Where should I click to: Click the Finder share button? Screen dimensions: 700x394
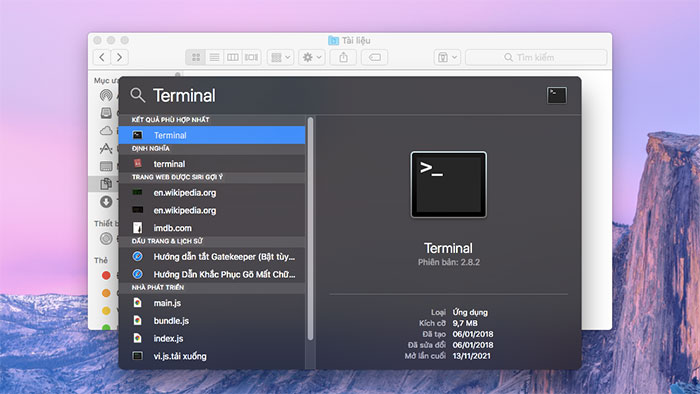[x=343, y=57]
